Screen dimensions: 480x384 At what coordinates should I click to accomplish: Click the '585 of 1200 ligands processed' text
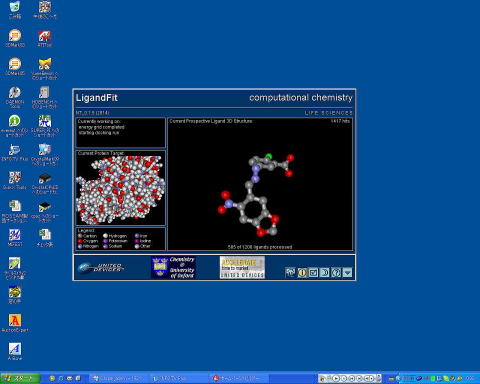pos(260,247)
